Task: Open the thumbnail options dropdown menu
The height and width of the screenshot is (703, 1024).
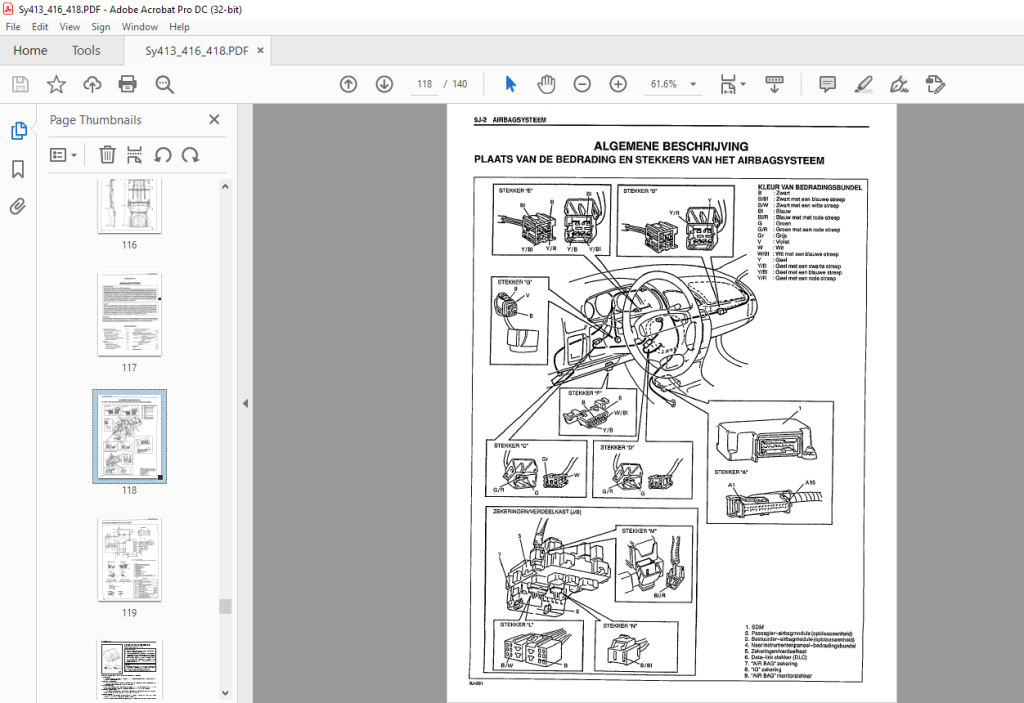Action: 63,155
